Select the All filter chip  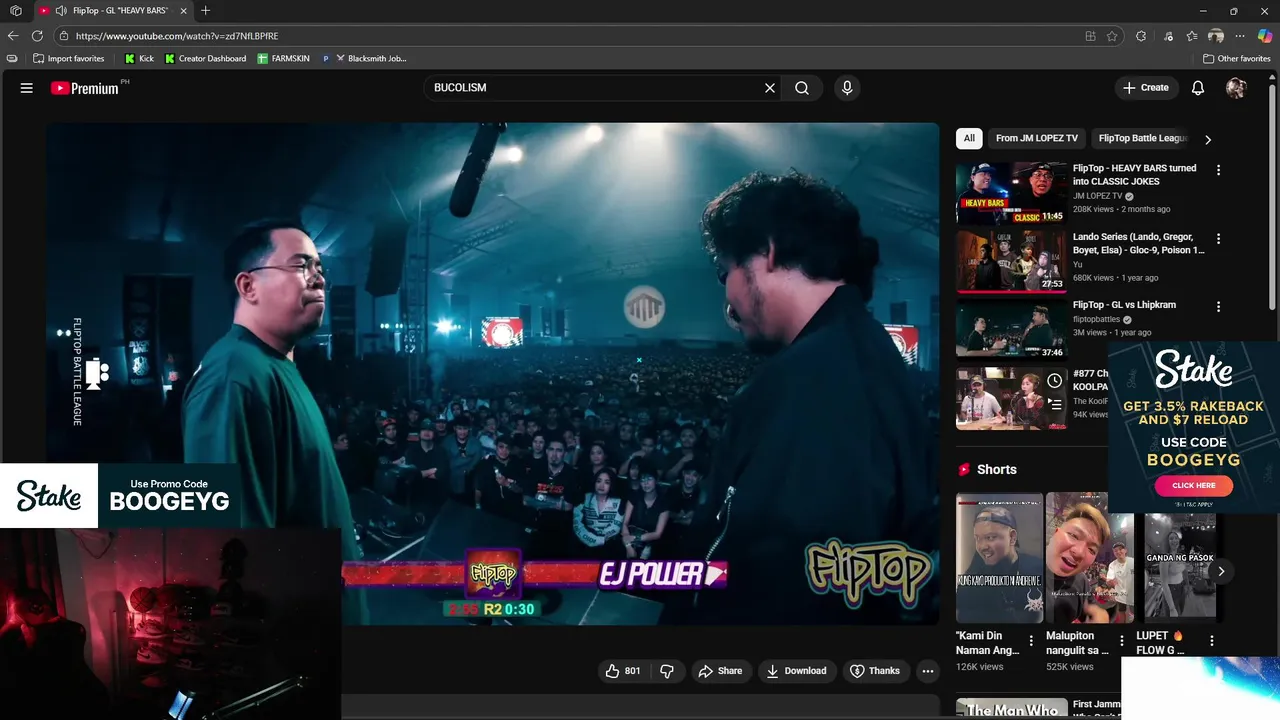click(969, 138)
